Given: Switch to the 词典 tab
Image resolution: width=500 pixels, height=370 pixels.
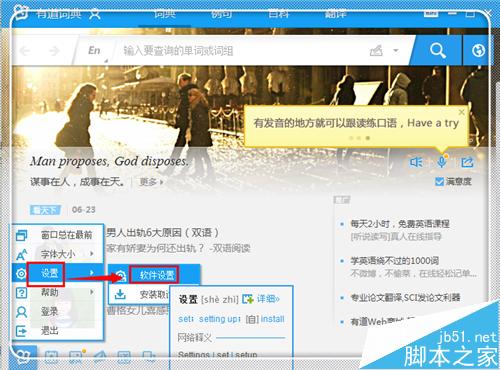Looking at the screenshot, I should tap(165, 14).
